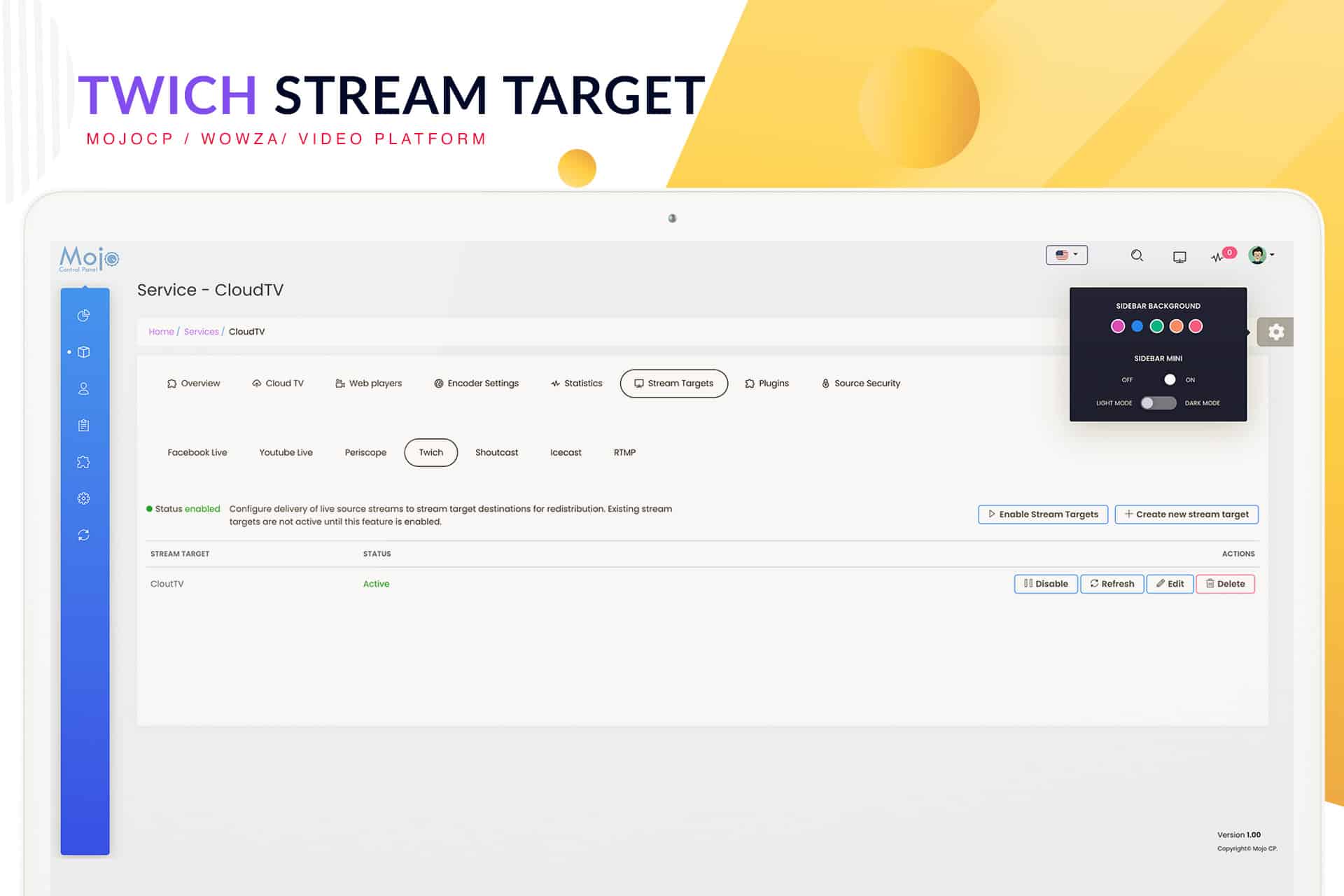Image resolution: width=1344 pixels, height=896 pixels.
Task: Click the CloutTV stream target name
Action: coord(167,584)
